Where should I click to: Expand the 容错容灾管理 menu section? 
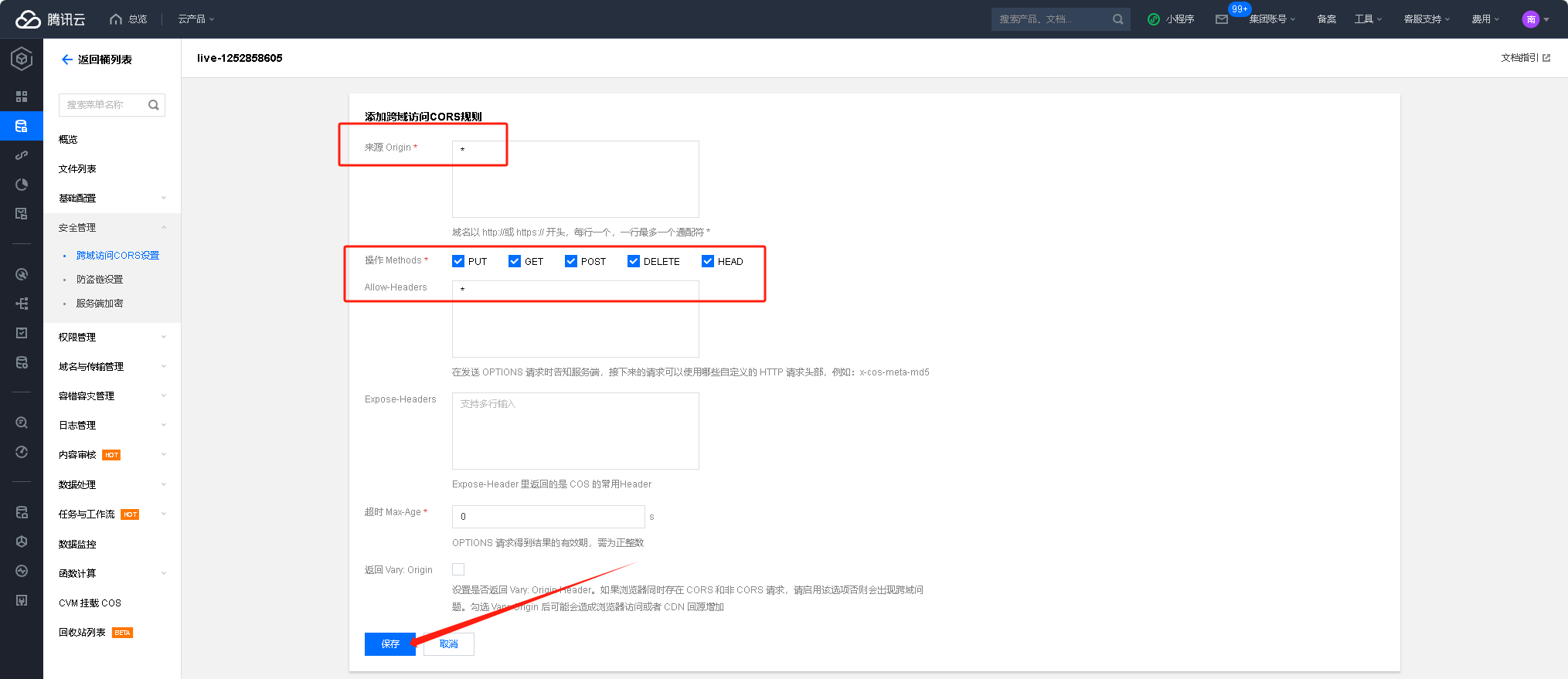click(x=112, y=396)
